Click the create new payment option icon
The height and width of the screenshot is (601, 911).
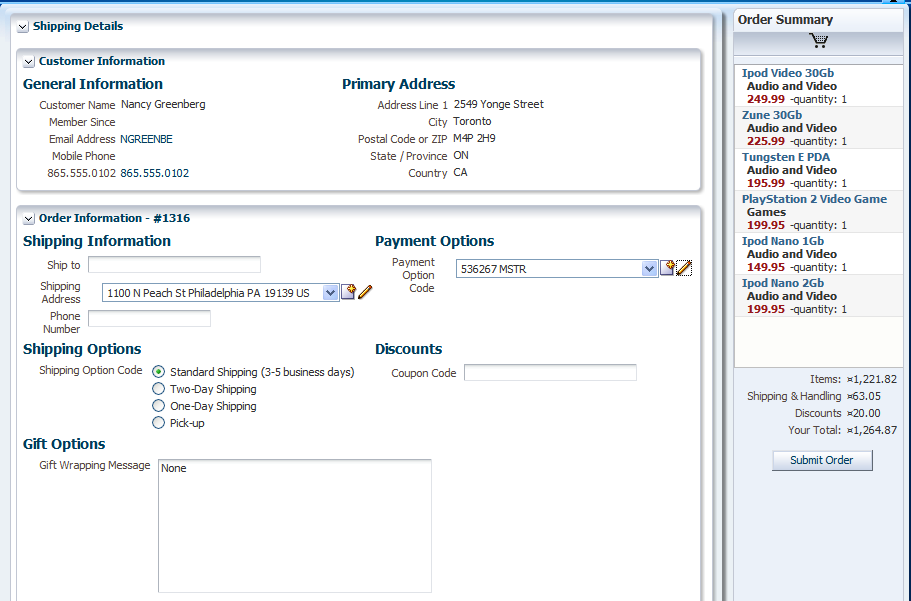668,267
